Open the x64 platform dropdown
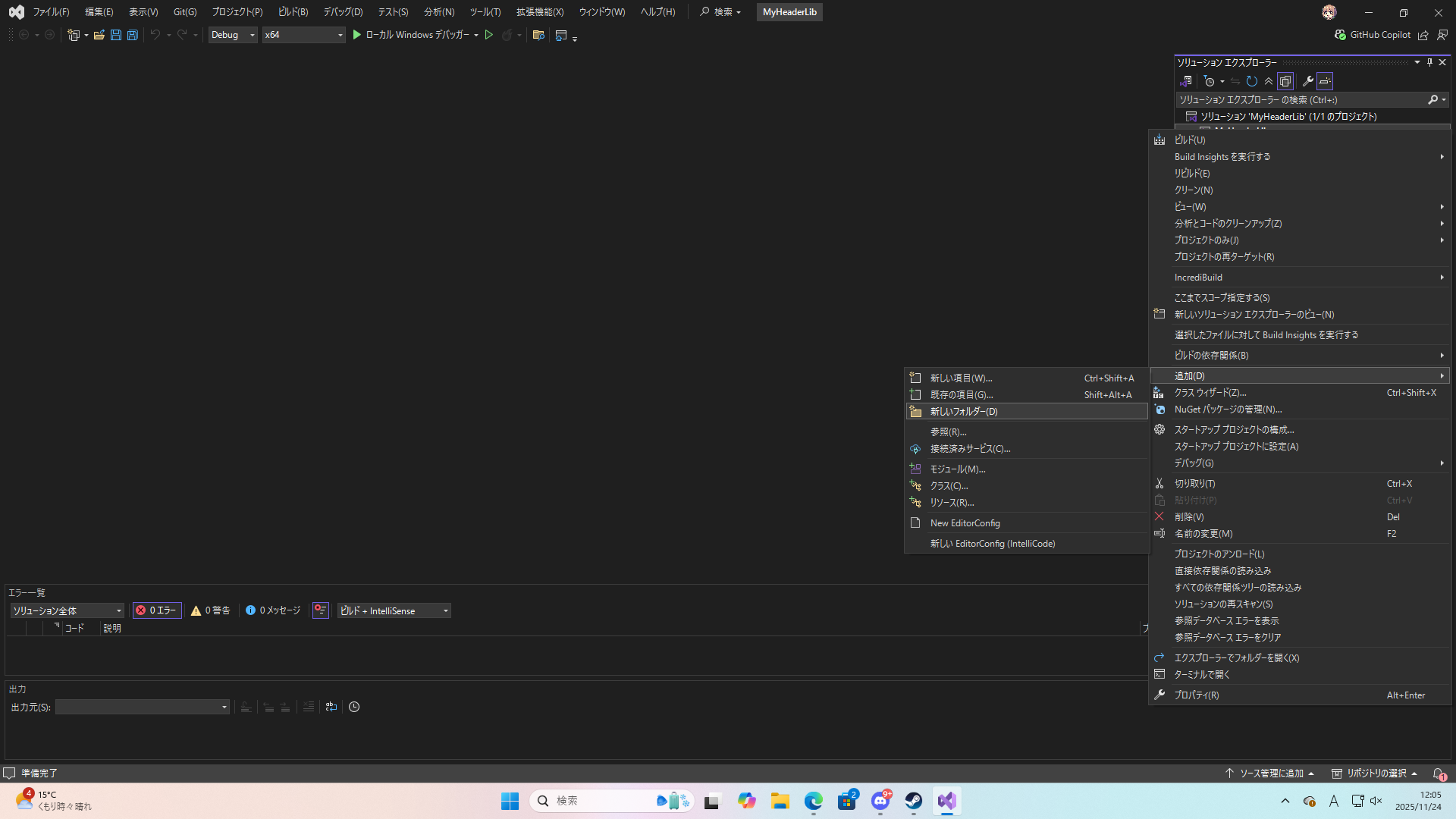 303,35
